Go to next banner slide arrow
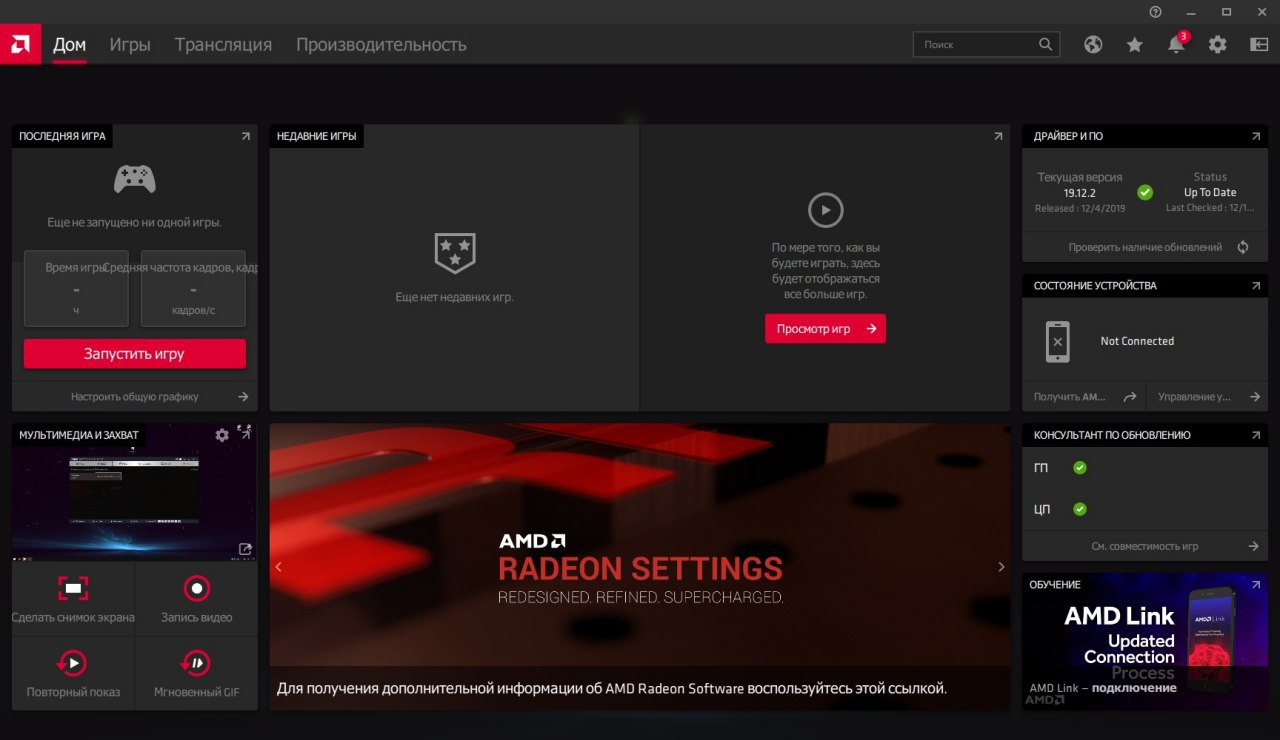Screen dimensions: 1280x740 [1001, 567]
